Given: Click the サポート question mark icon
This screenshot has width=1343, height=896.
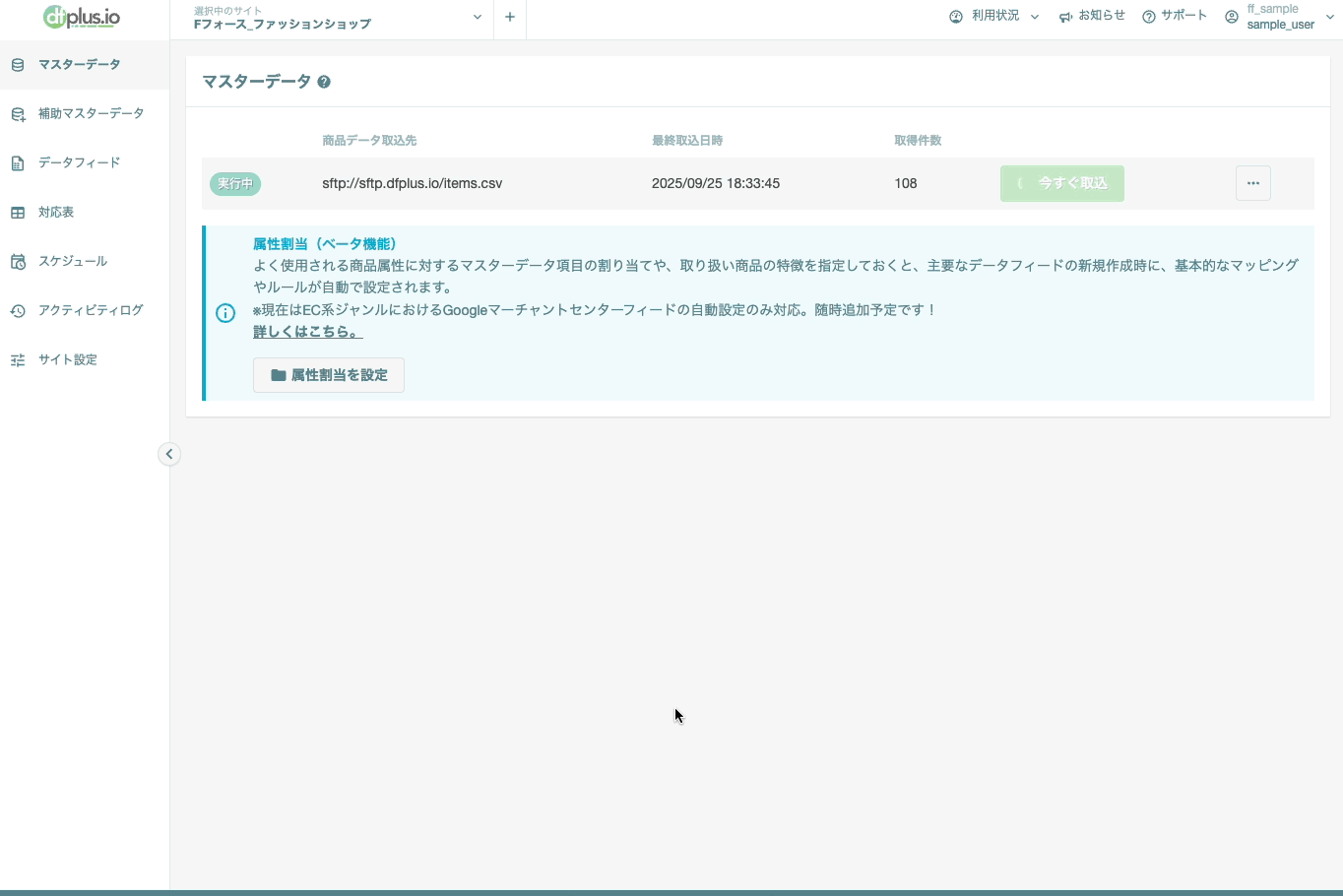Looking at the screenshot, I should (1149, 17).
